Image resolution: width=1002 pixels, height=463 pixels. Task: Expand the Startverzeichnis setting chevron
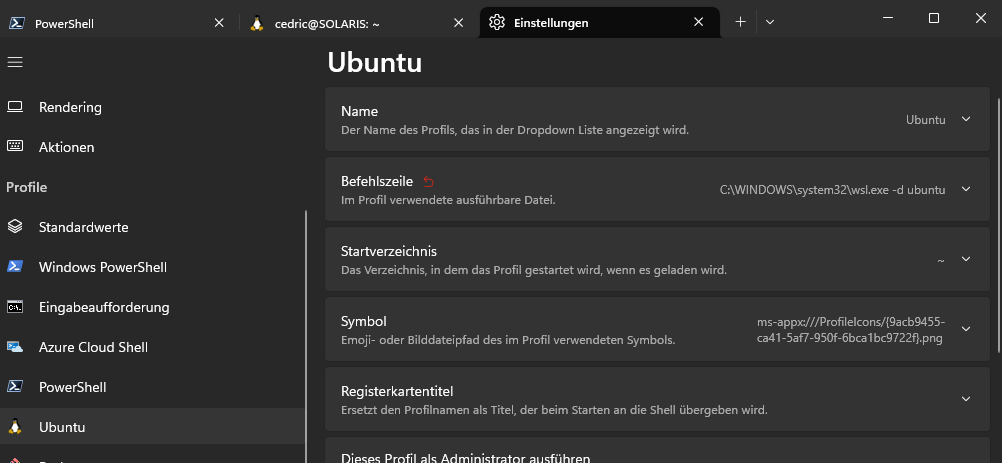point(966,259)
